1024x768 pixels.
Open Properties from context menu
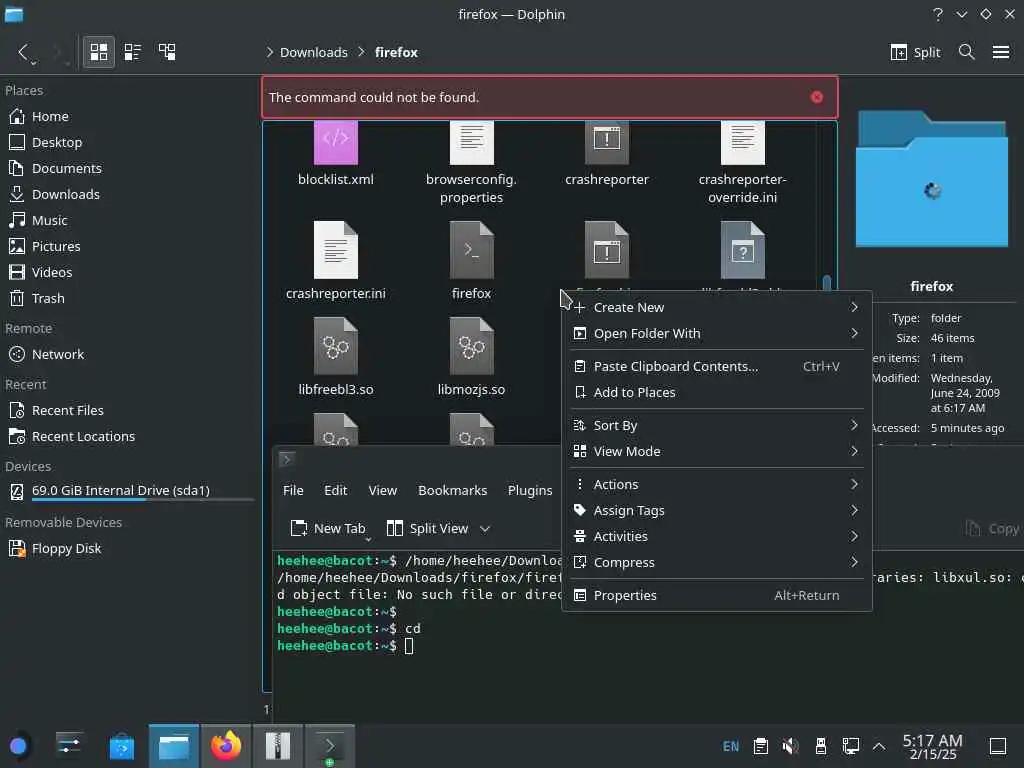716,596
